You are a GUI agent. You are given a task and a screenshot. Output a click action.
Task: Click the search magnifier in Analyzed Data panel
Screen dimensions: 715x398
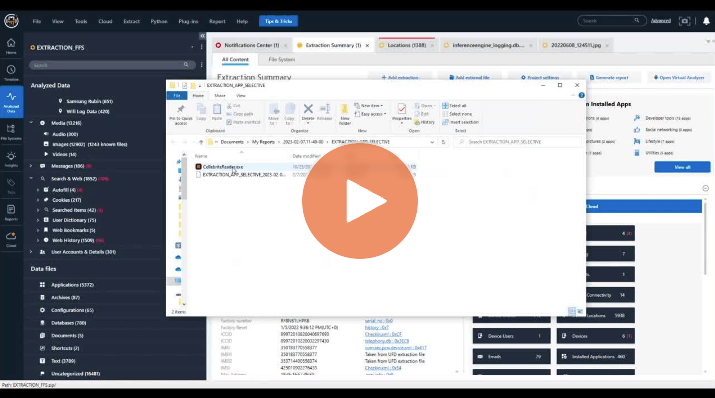coord(186,65)
